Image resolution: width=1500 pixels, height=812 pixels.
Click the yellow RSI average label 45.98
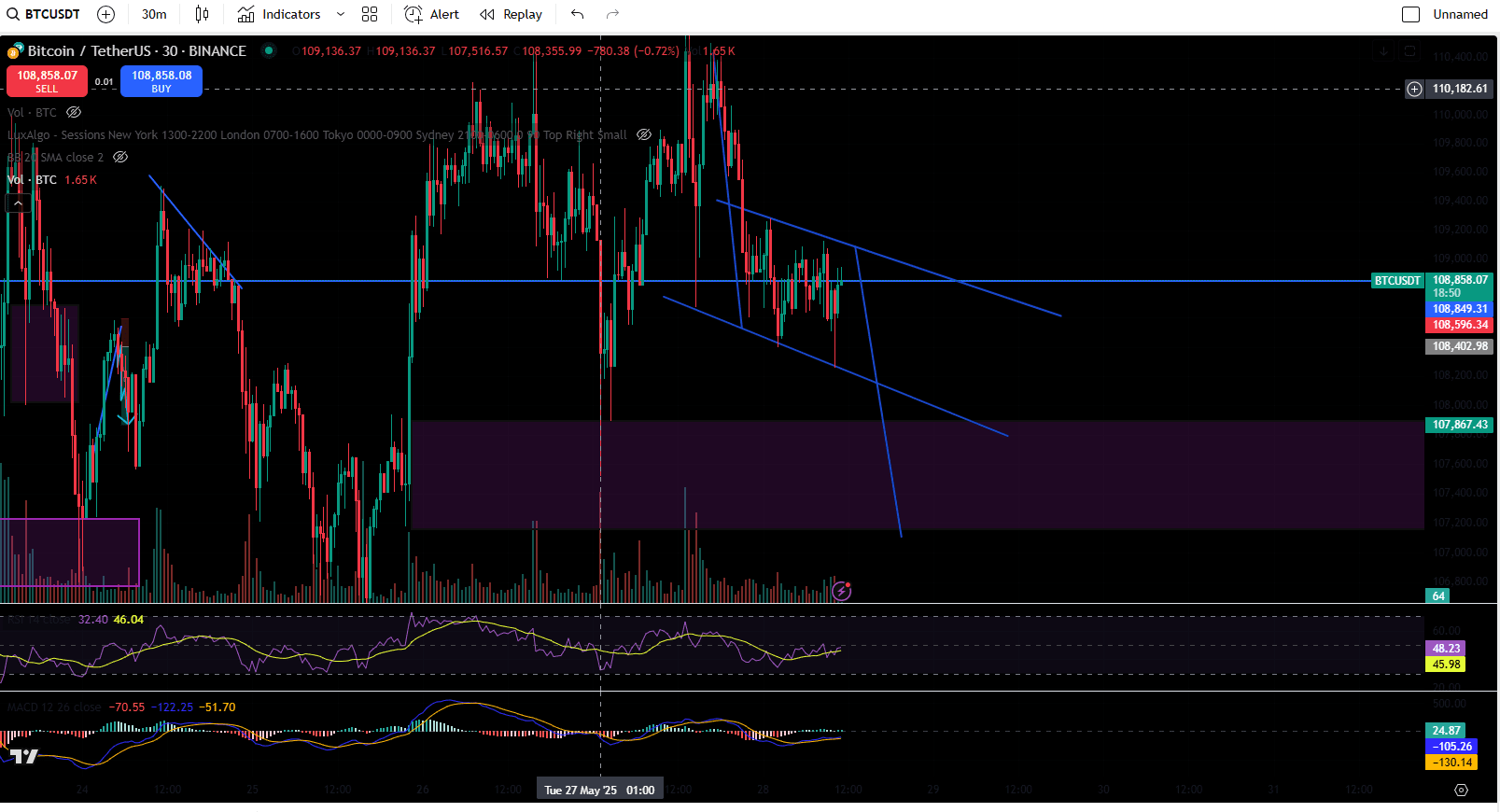click(x=1446, y=665)
